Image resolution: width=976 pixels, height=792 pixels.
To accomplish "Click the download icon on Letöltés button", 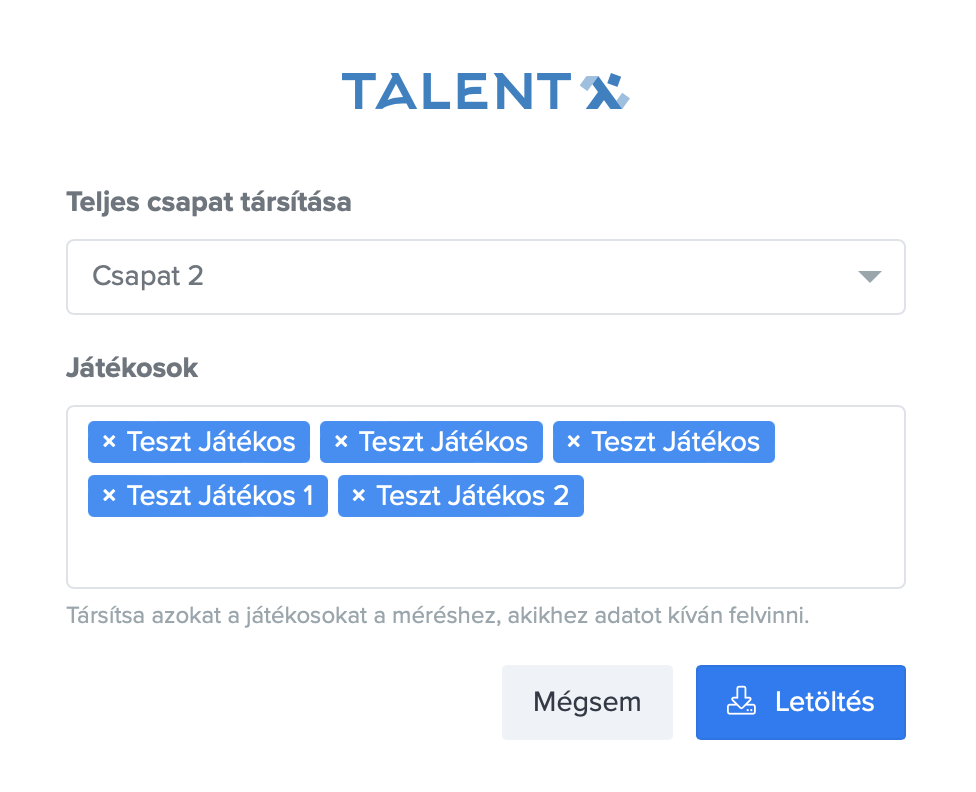I will pyautogui.click(x=739, y=702).
